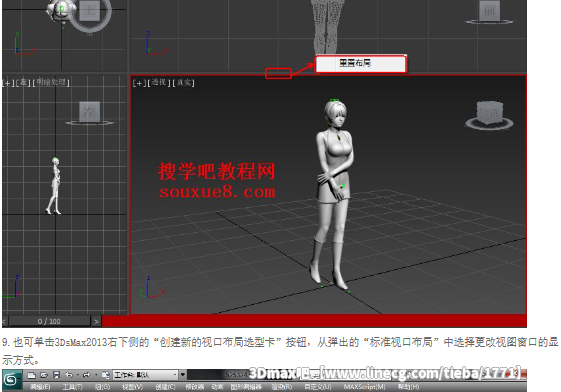Viewport: 561px width, 392px height.
Task: Open the [左] view label menu
Action: (x=23, y=83)
